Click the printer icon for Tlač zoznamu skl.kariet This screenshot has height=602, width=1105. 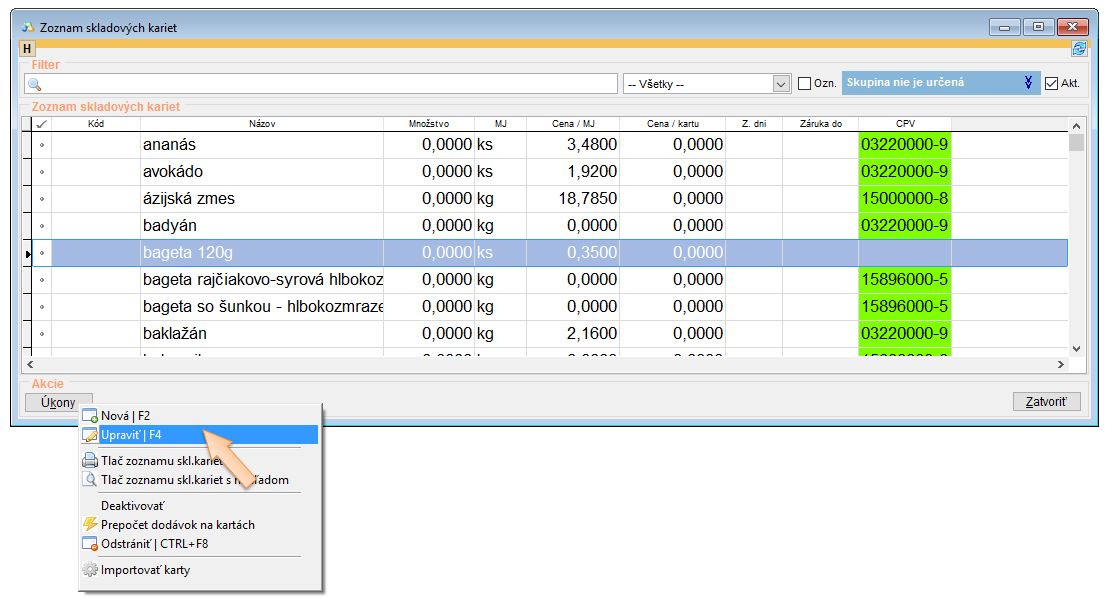coord(89,460)
